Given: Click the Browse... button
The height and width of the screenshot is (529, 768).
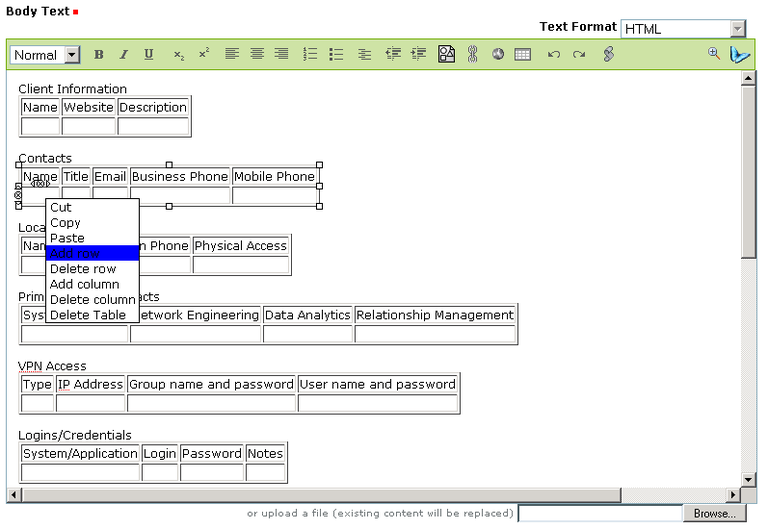Looking at the screenshot, I should coord(714,514).
